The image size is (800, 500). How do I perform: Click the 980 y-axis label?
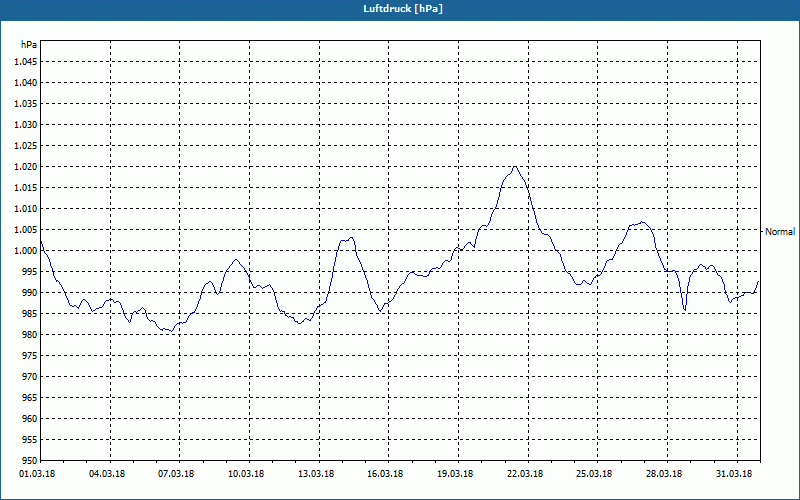[30, 335]
